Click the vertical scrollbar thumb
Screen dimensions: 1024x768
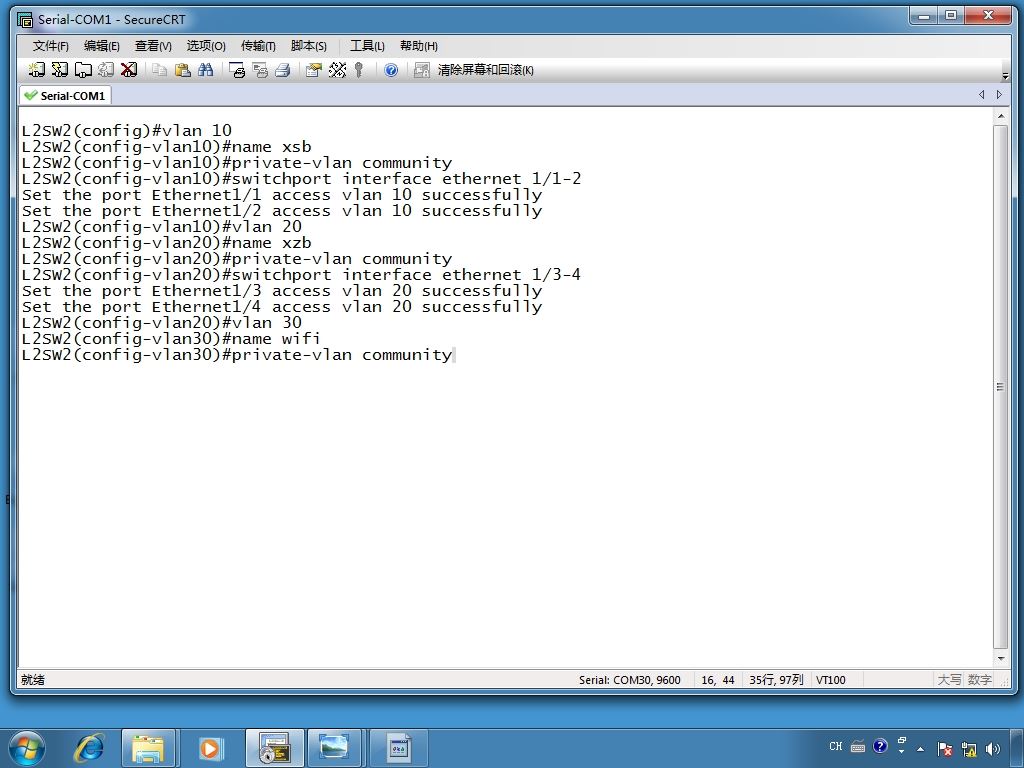click(1000, 387)
